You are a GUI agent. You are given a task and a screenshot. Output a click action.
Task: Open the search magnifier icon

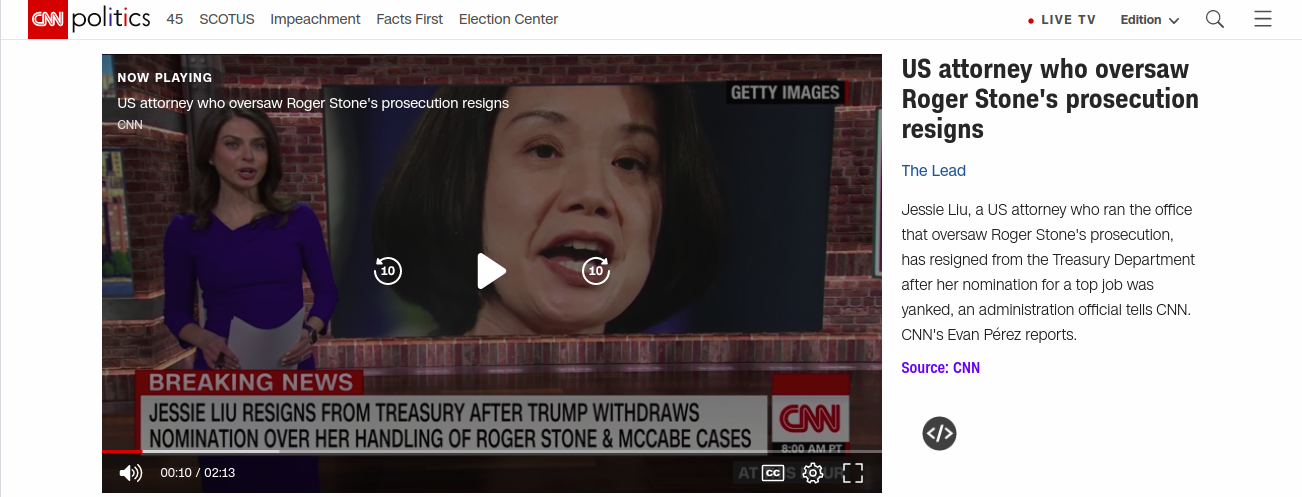click(x=1215, y=19)
